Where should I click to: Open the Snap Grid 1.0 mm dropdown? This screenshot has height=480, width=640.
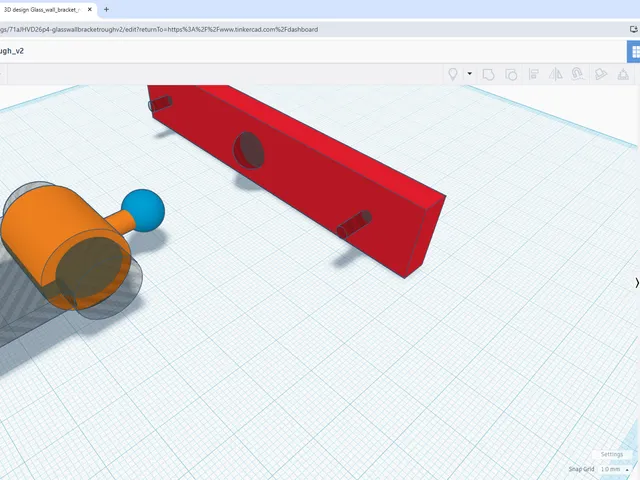(x=614, y=469)
